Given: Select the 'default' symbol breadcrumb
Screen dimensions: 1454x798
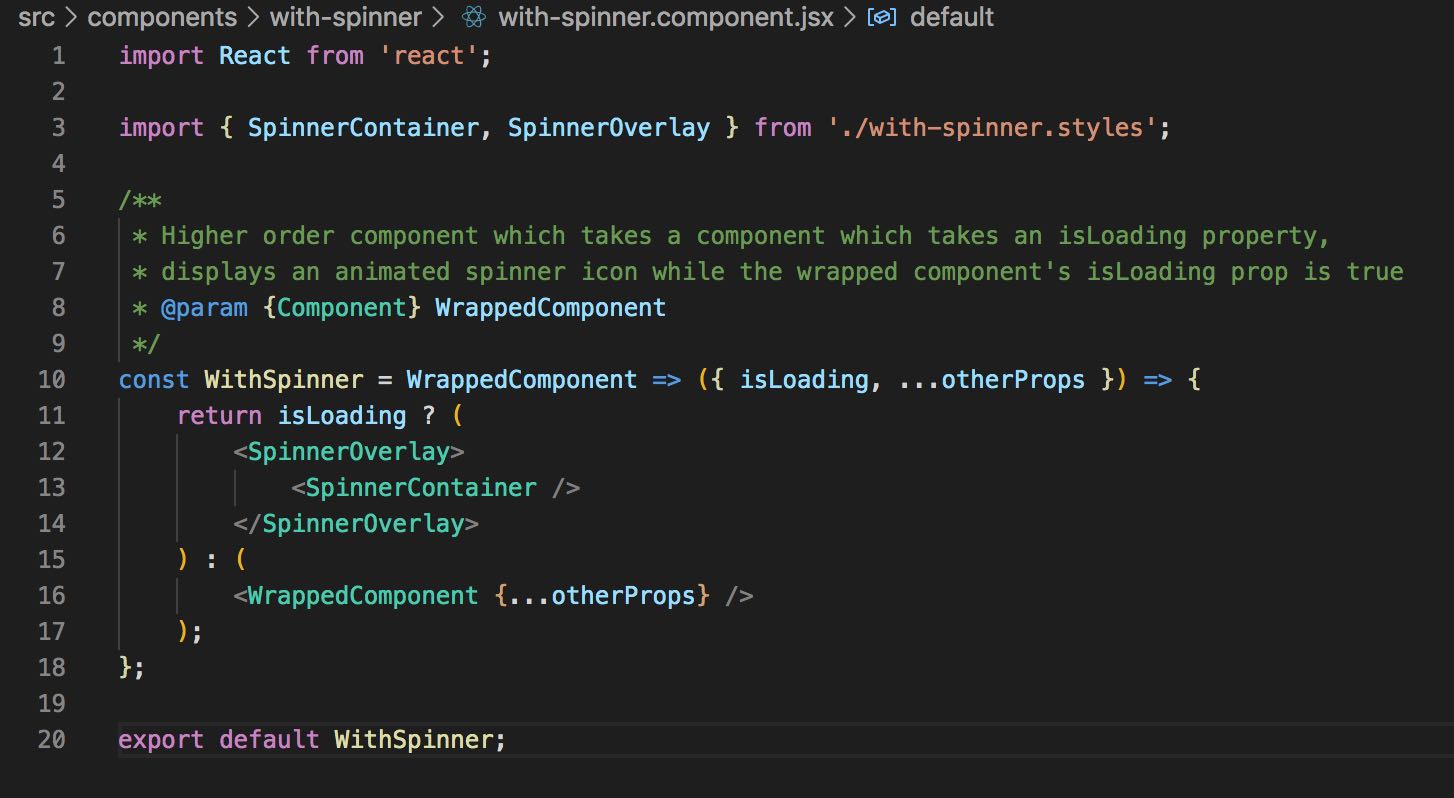Looking at the screenshot, I should [x=951, y=18].
